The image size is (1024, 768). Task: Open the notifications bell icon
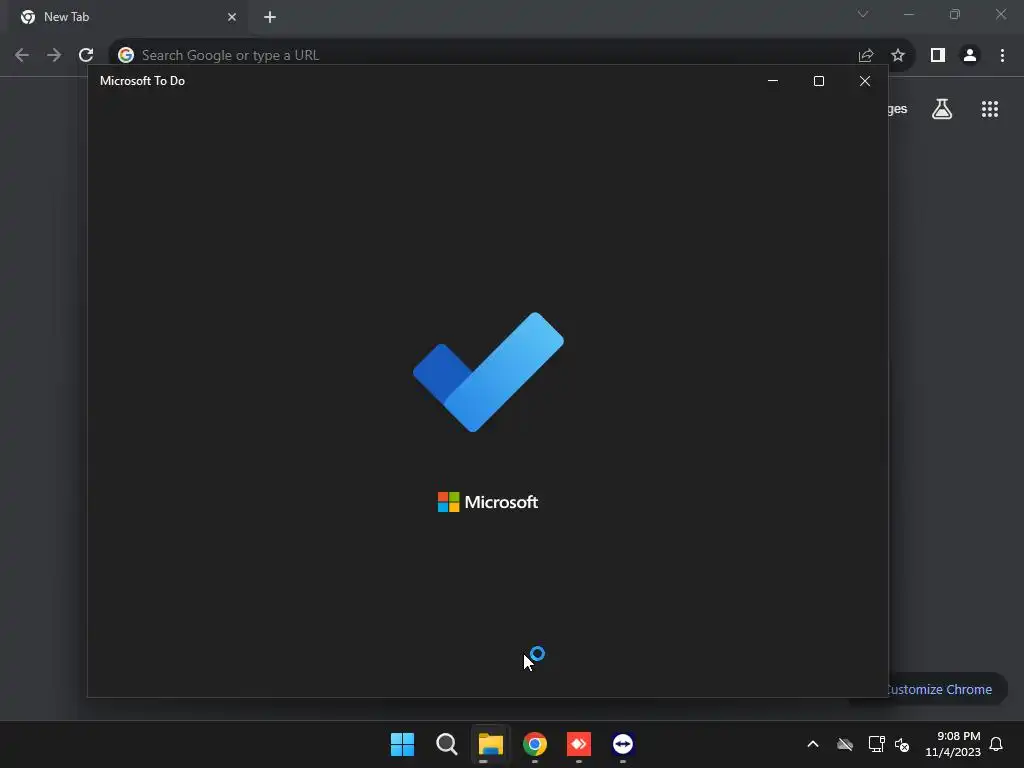[x=996, y=744]
